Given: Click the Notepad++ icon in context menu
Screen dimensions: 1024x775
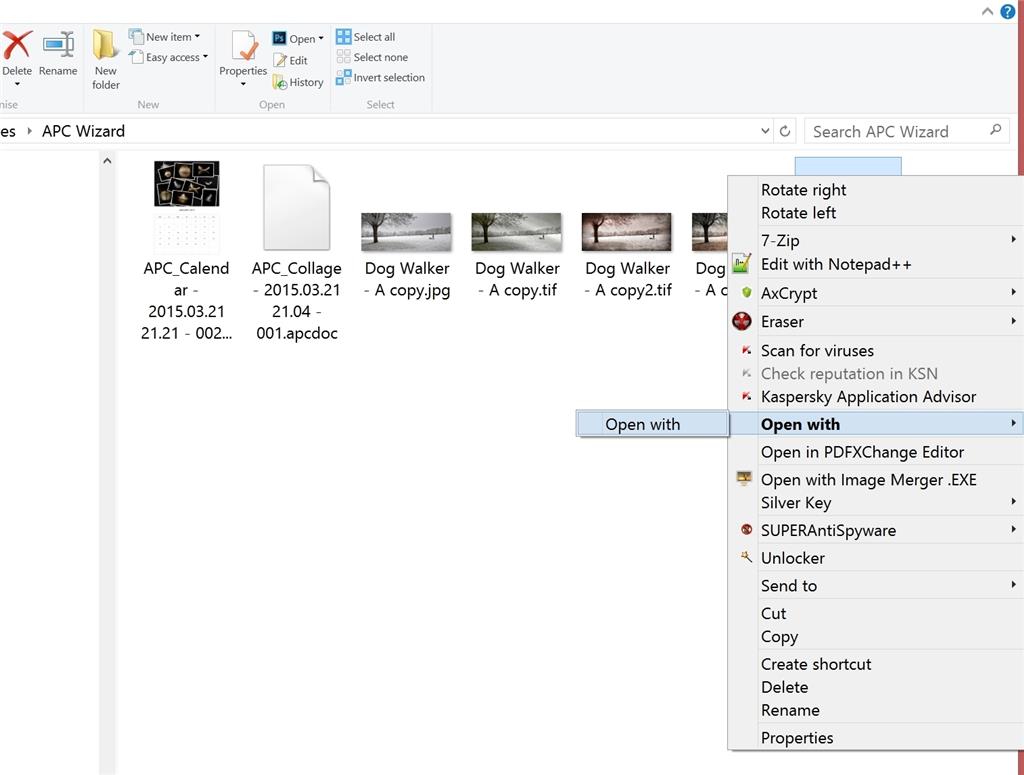Looking at the screenshot, I should (x=741, y=264).
